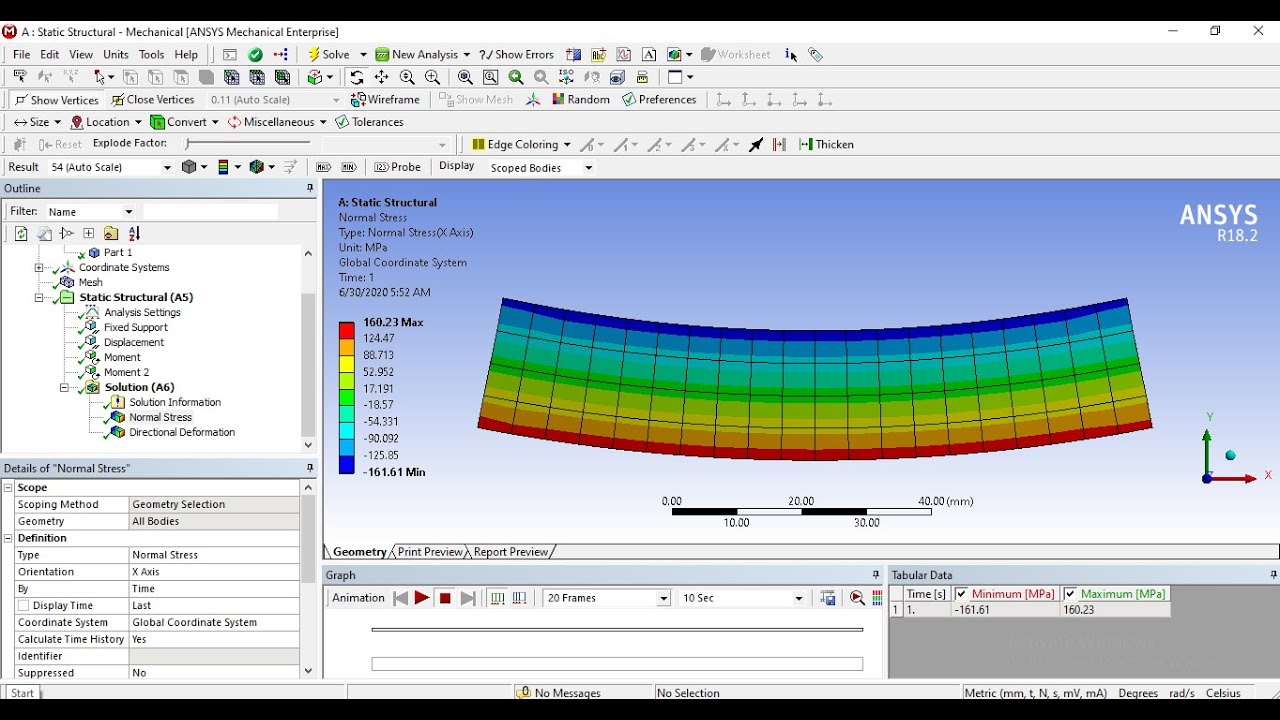The width and height of the screenshot is (1280, 720).
Task: Toggle Close Vertices
Action: (153, 100)
